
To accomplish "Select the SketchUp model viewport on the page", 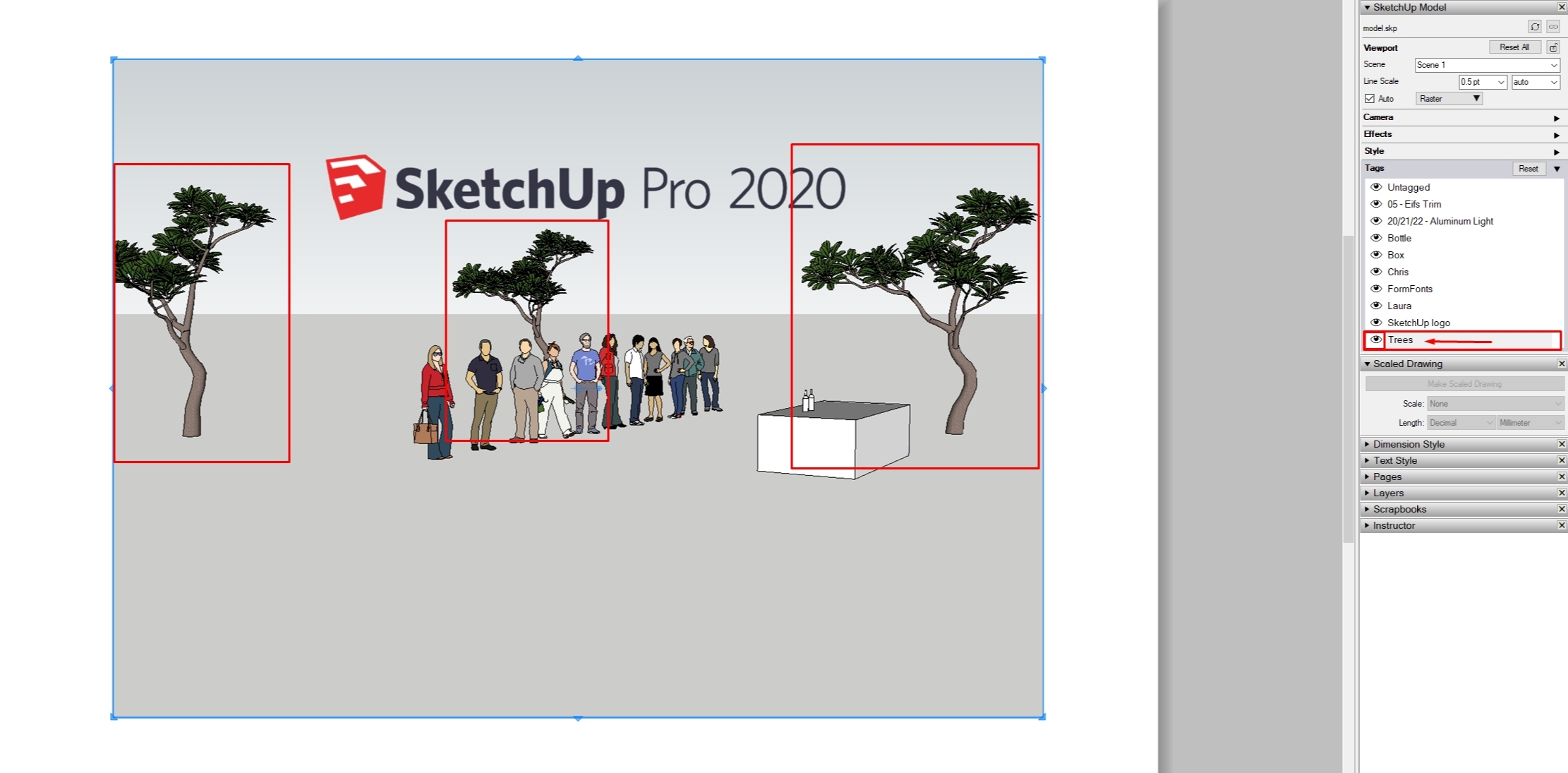I will click(578, 388).
